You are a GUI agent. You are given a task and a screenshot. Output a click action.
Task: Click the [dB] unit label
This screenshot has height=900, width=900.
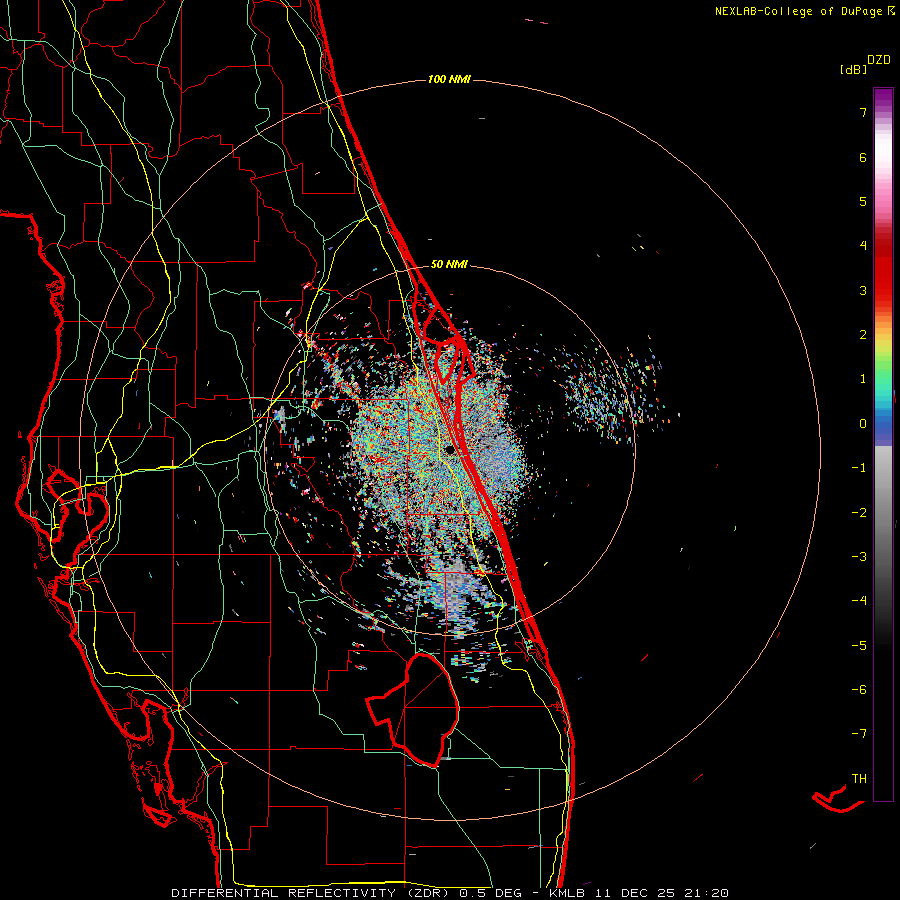point(853,69)
